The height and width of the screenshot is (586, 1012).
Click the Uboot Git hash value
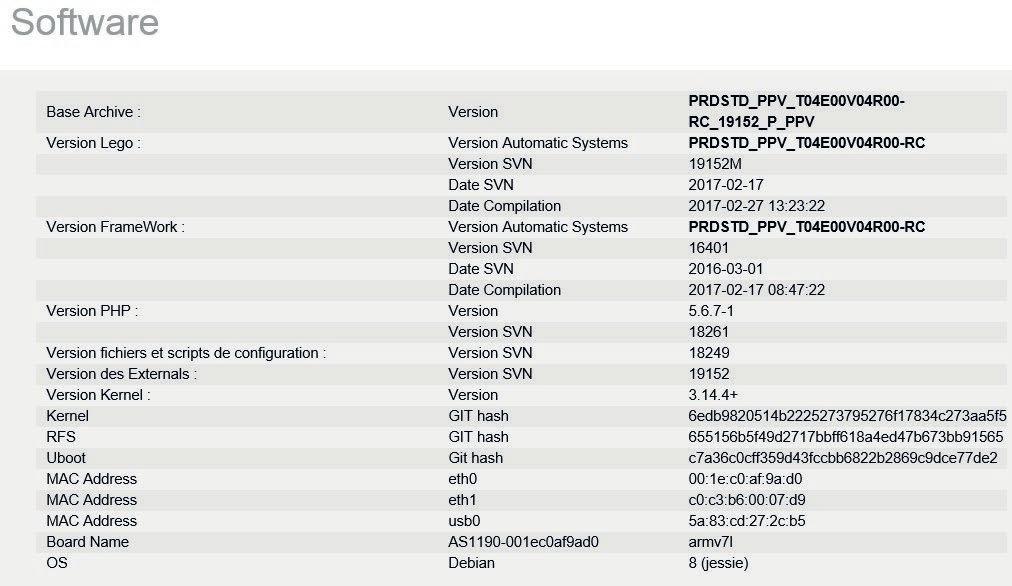coord(843,458)
